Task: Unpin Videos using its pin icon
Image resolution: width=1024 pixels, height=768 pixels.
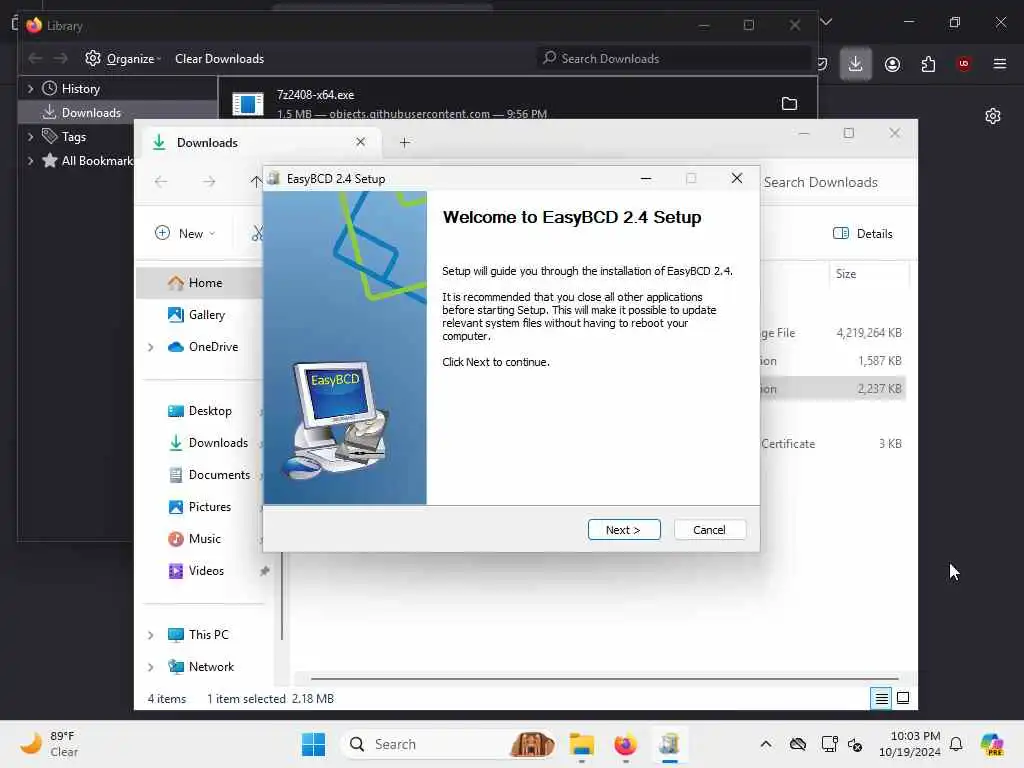Action: (x=264, y=571)
